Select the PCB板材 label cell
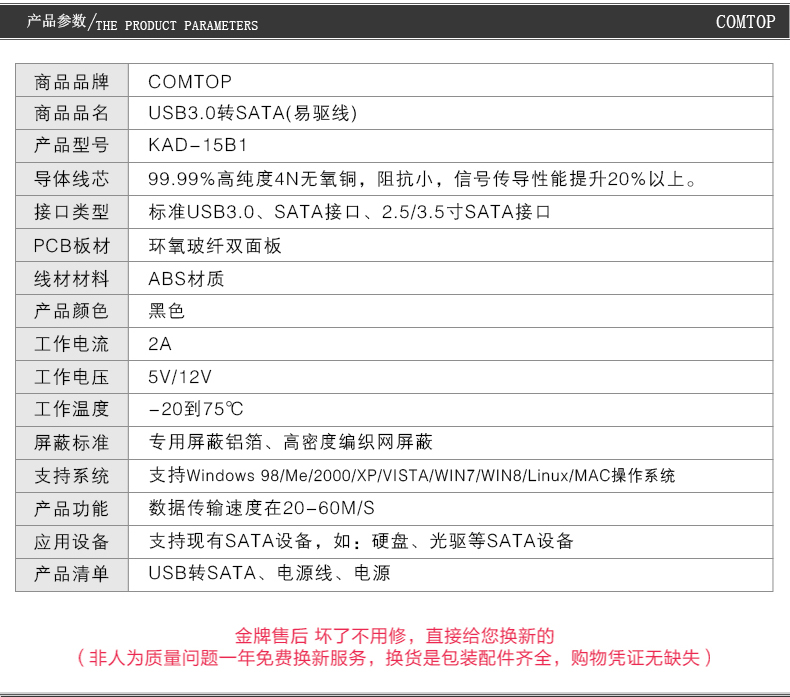The image size is (790, 697). tap(72, 245)
